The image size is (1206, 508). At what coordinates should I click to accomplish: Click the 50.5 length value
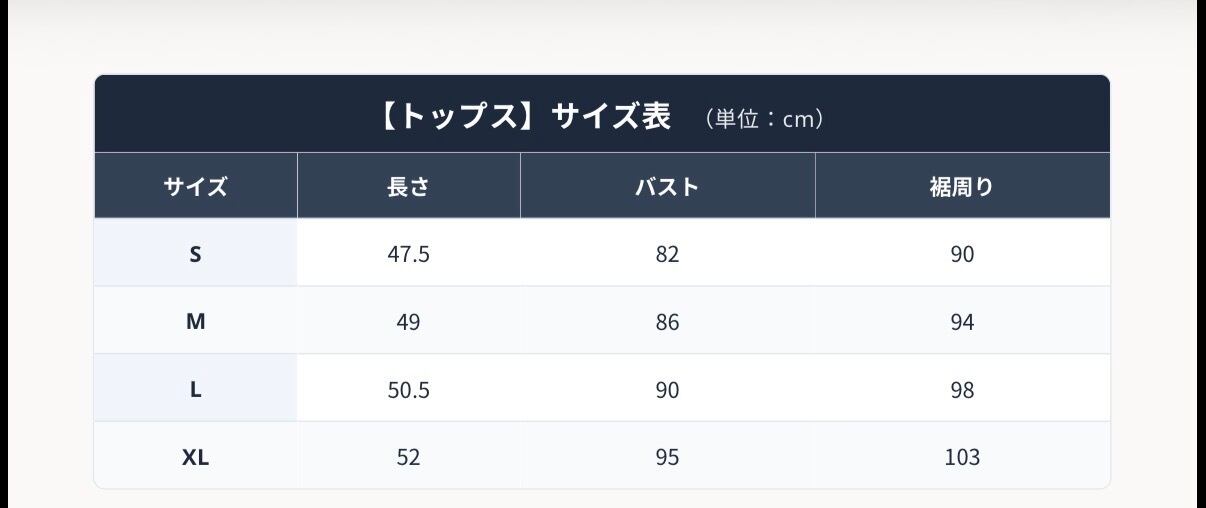409,390
